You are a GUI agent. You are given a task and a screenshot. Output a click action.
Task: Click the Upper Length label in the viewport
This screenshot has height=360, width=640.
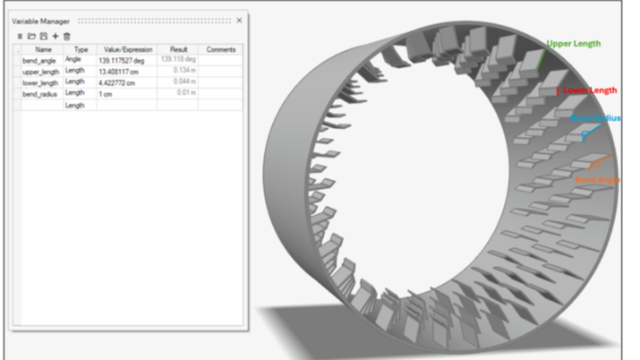point(573,43)
